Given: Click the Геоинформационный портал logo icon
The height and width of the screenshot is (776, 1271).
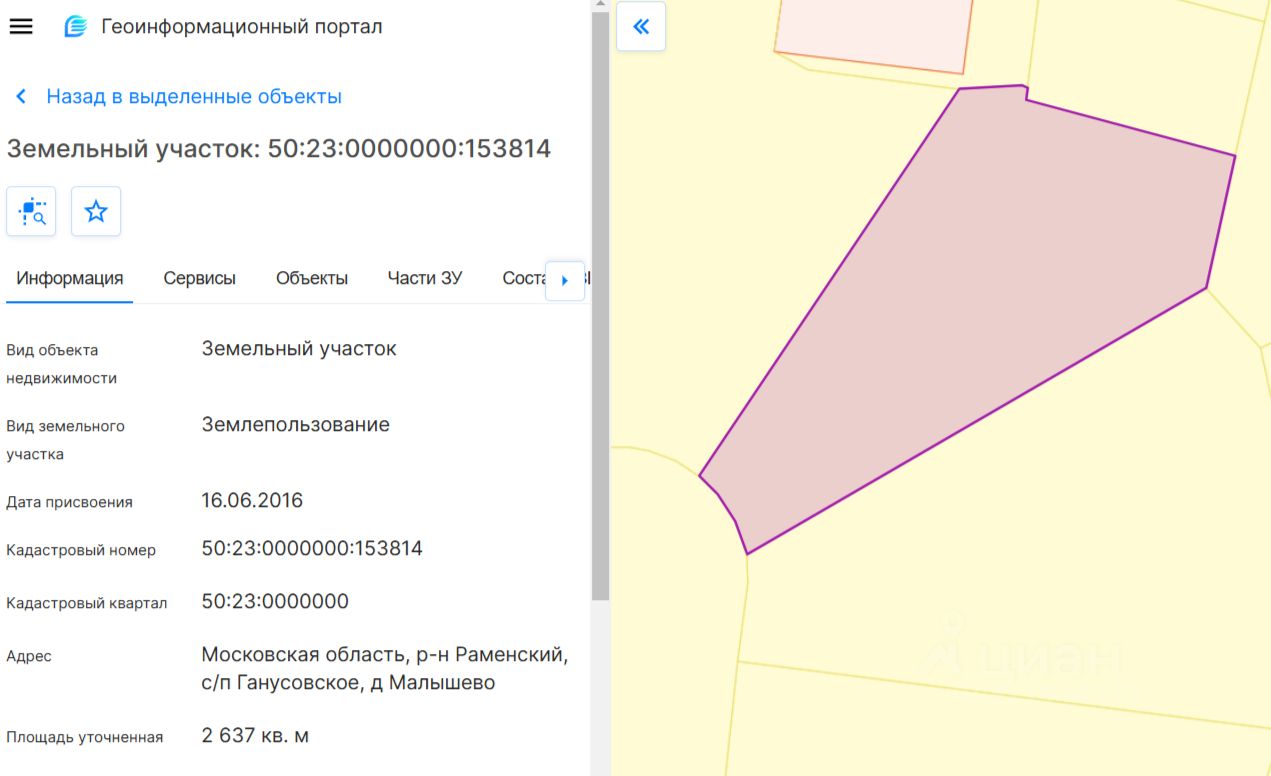Looking at the screenshot, I should 75,27.
